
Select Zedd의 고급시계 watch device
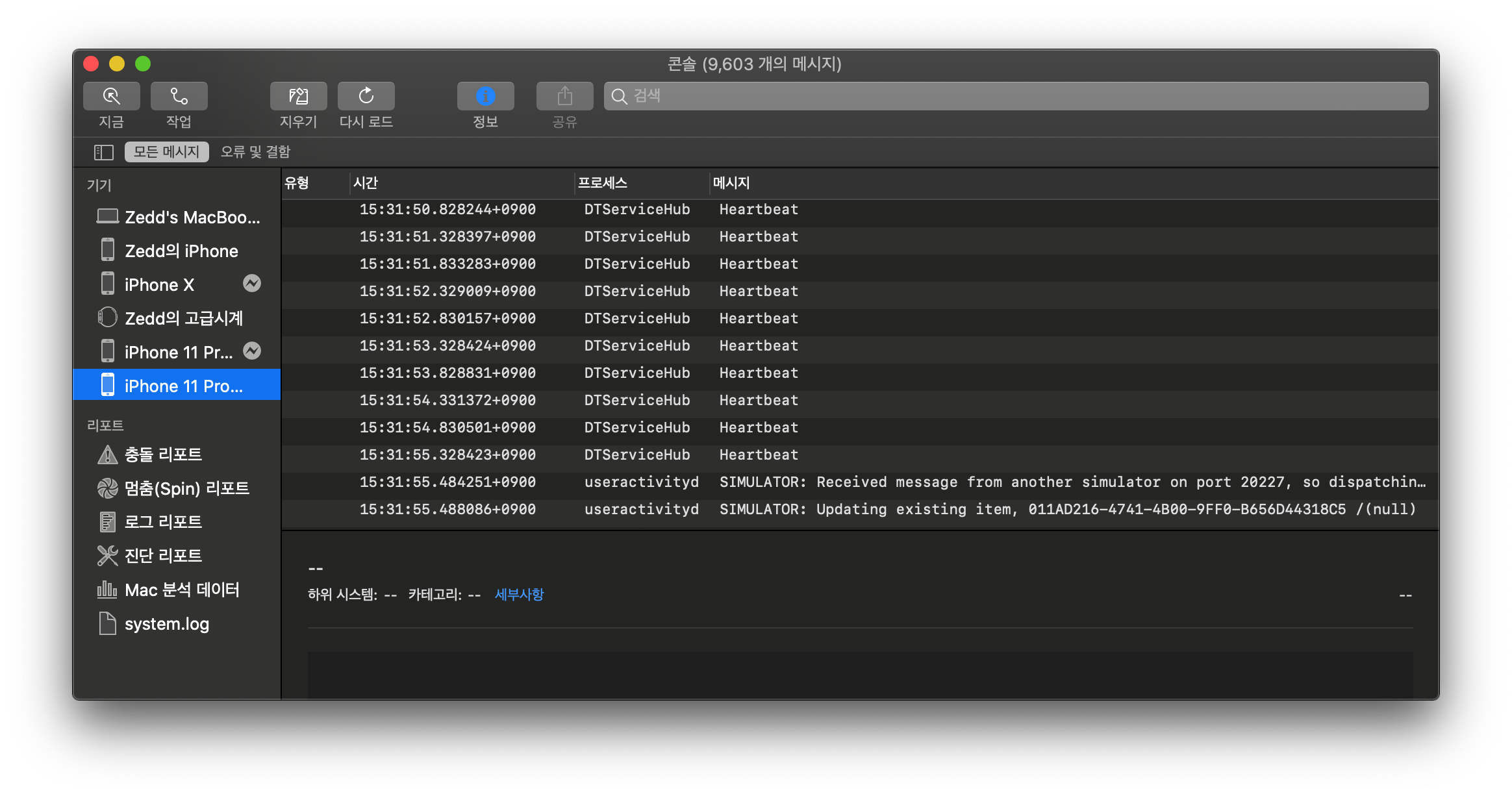[177, 318]
